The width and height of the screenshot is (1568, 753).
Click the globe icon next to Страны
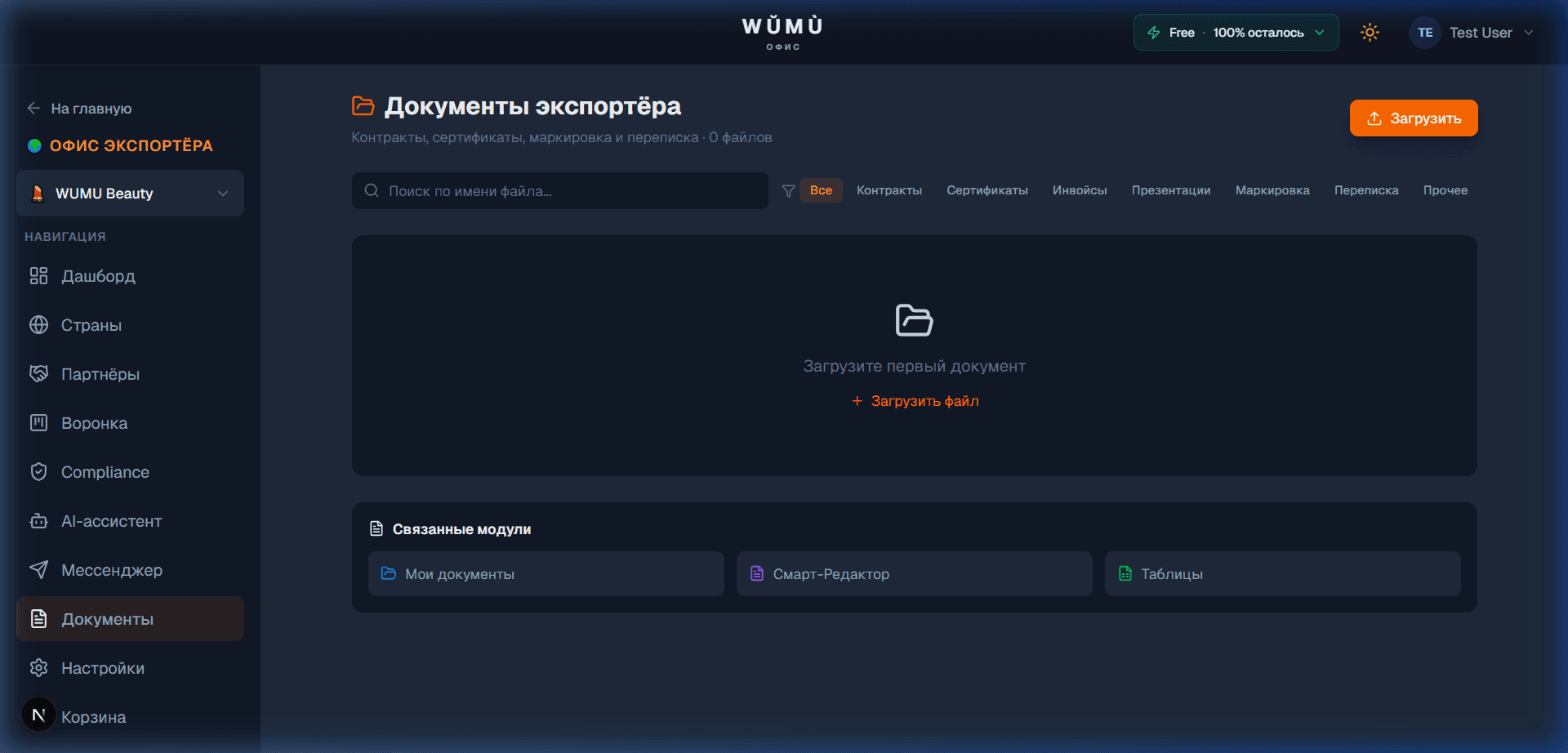(38, 325)
